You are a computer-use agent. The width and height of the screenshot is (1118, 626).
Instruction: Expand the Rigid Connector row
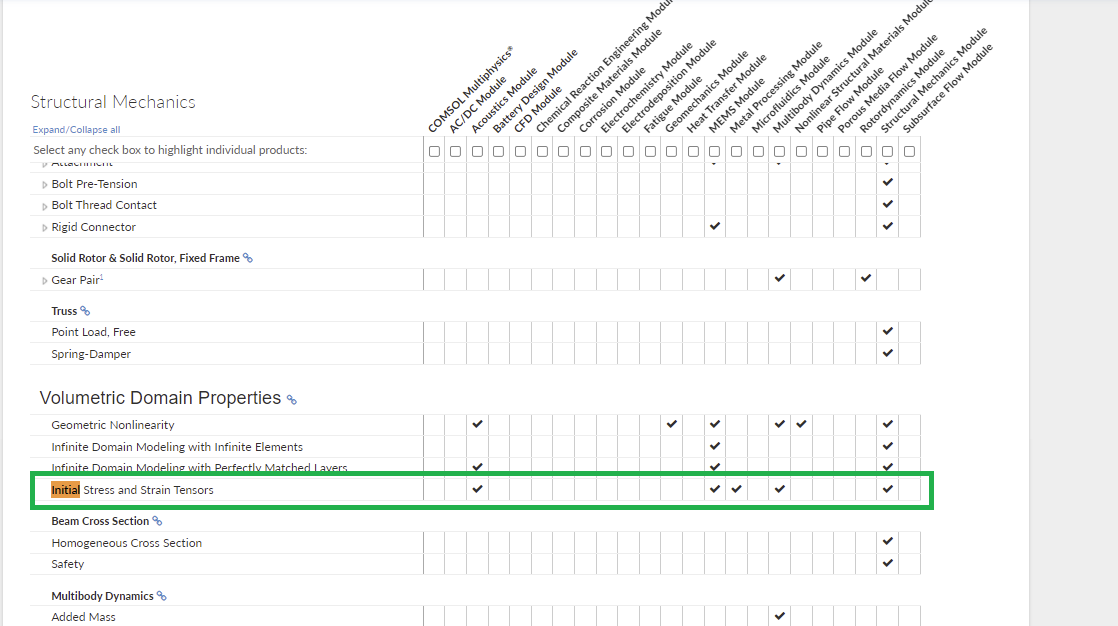[44, 228]
